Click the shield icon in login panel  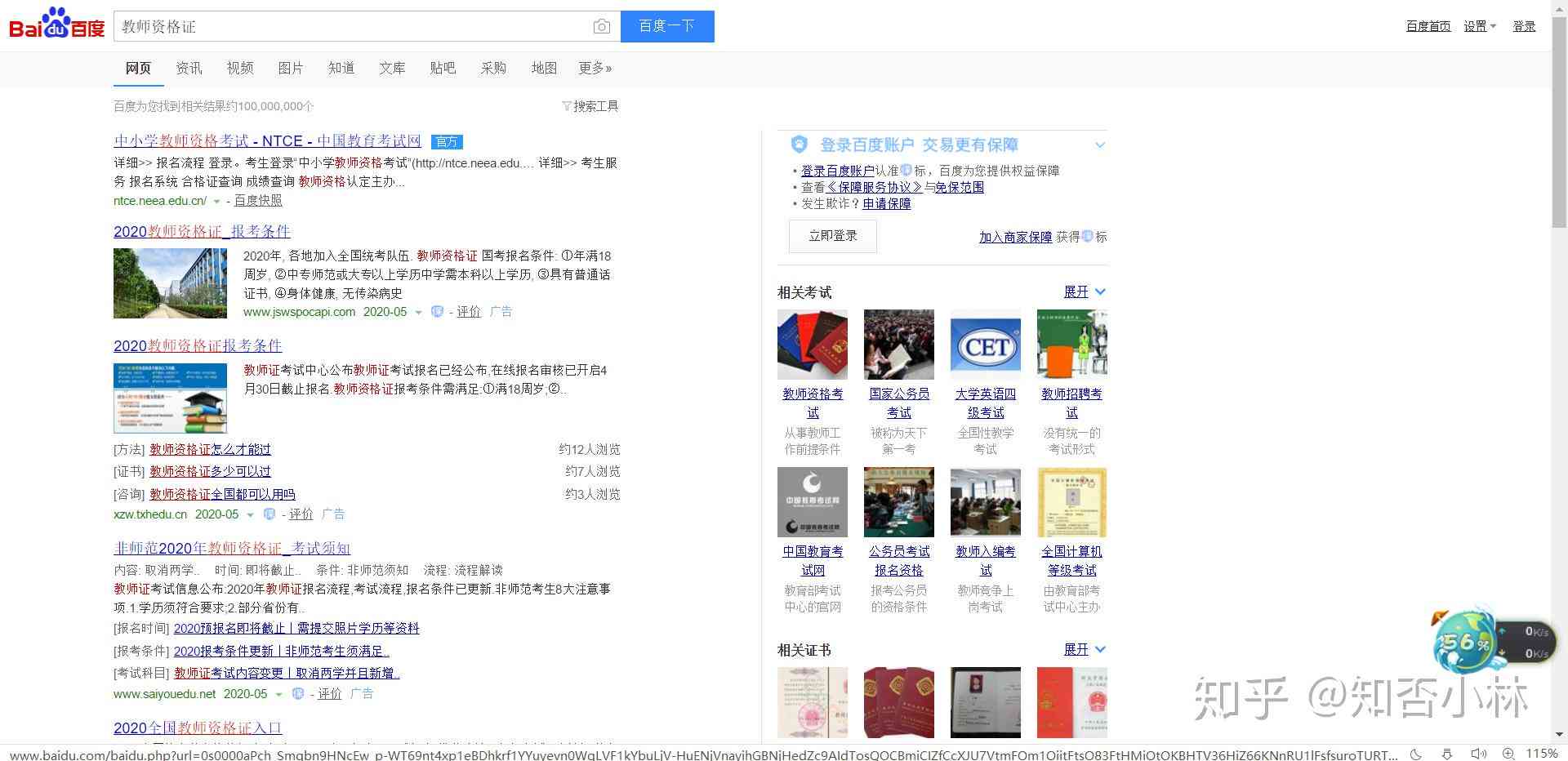(799, 145)
